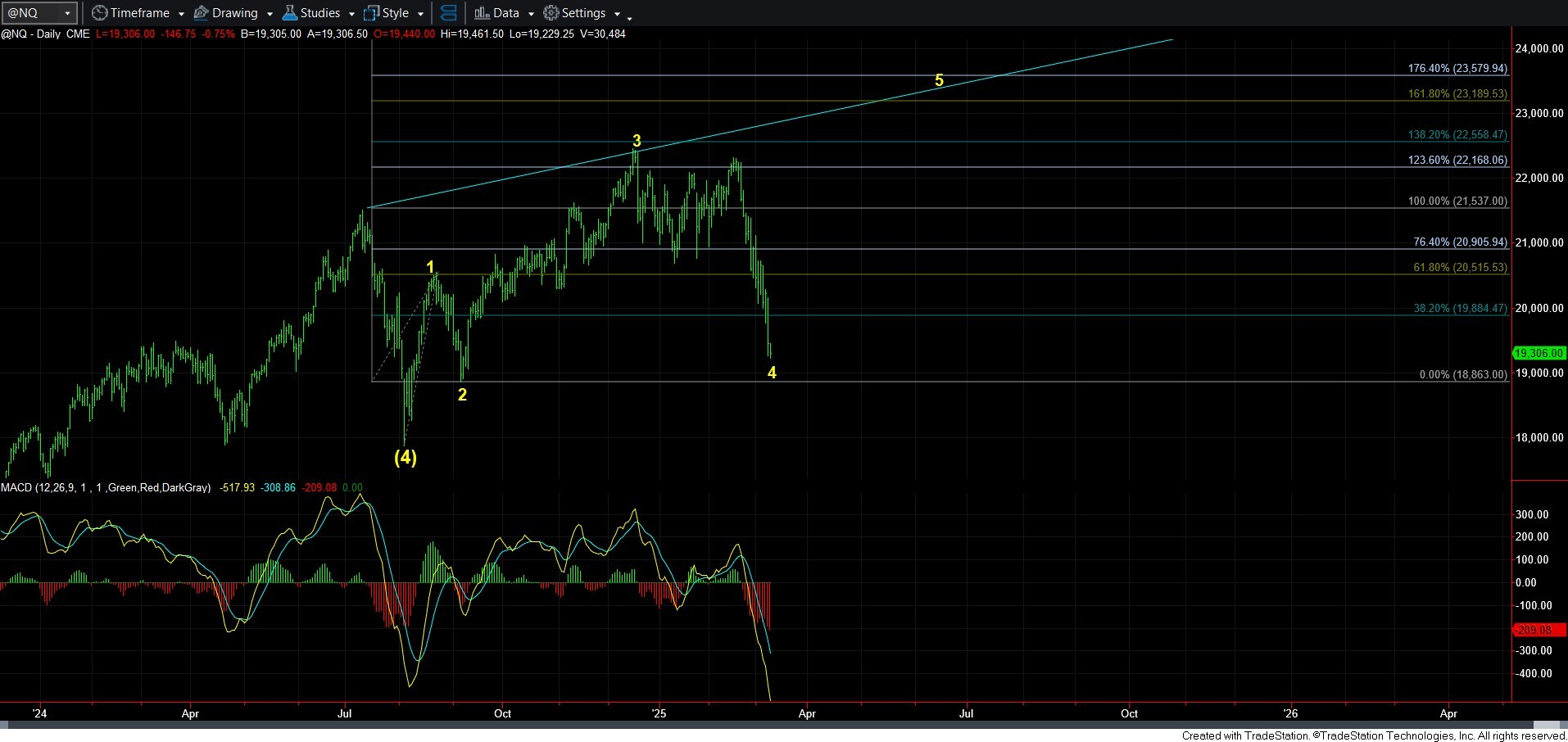This screenshot has height=742, width=1568.
Task: Click the horizontal chart scrollbar thumb
Action: [x=1547, y=725]
